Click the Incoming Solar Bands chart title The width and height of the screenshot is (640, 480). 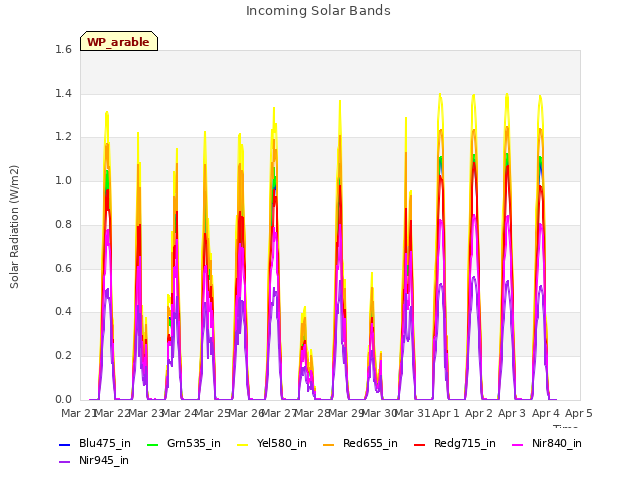pyautogui.click(x=318, y=11)
